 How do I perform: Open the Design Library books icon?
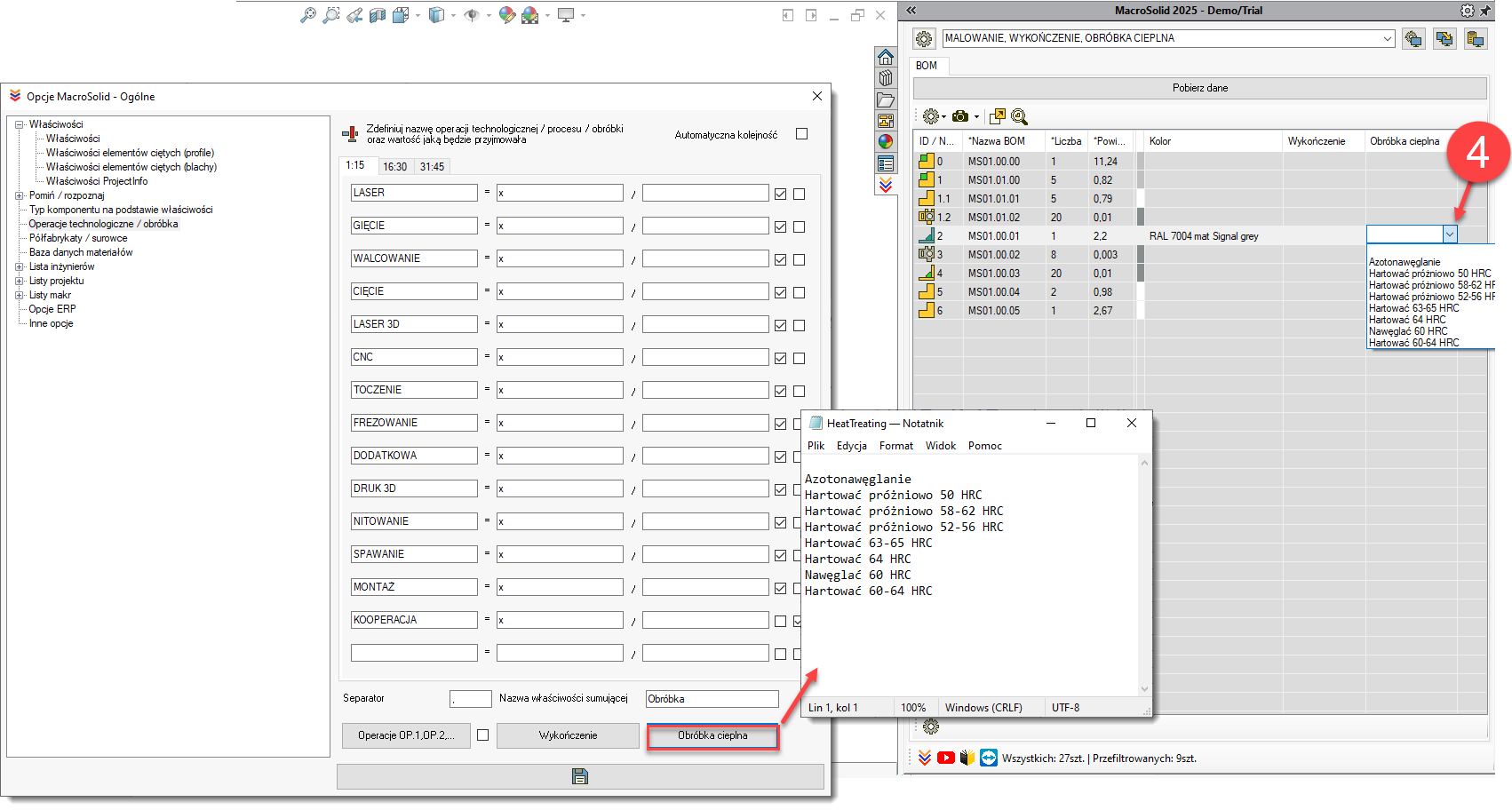pos(886,79)
